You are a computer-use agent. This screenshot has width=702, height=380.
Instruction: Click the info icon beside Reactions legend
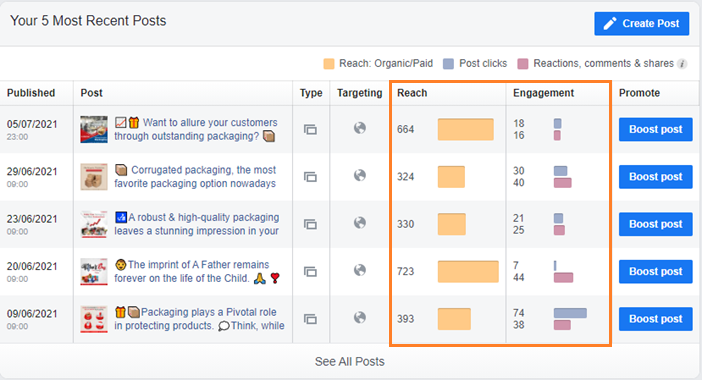(682, 64)
